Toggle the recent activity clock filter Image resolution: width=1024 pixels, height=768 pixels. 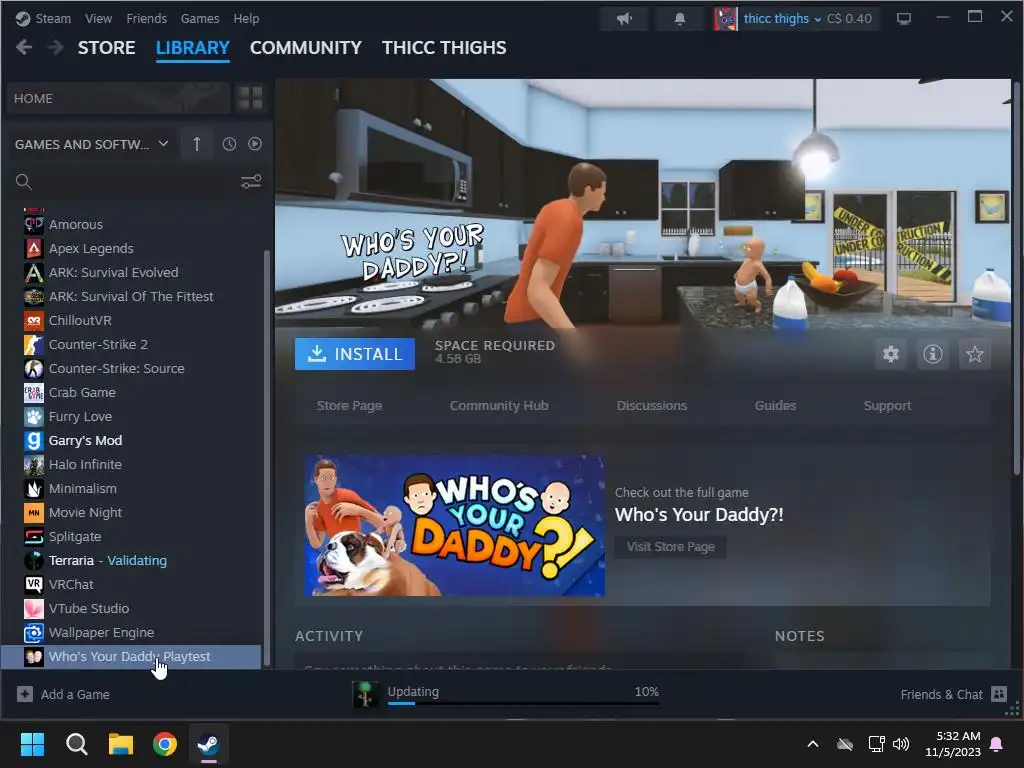point(229,144)
